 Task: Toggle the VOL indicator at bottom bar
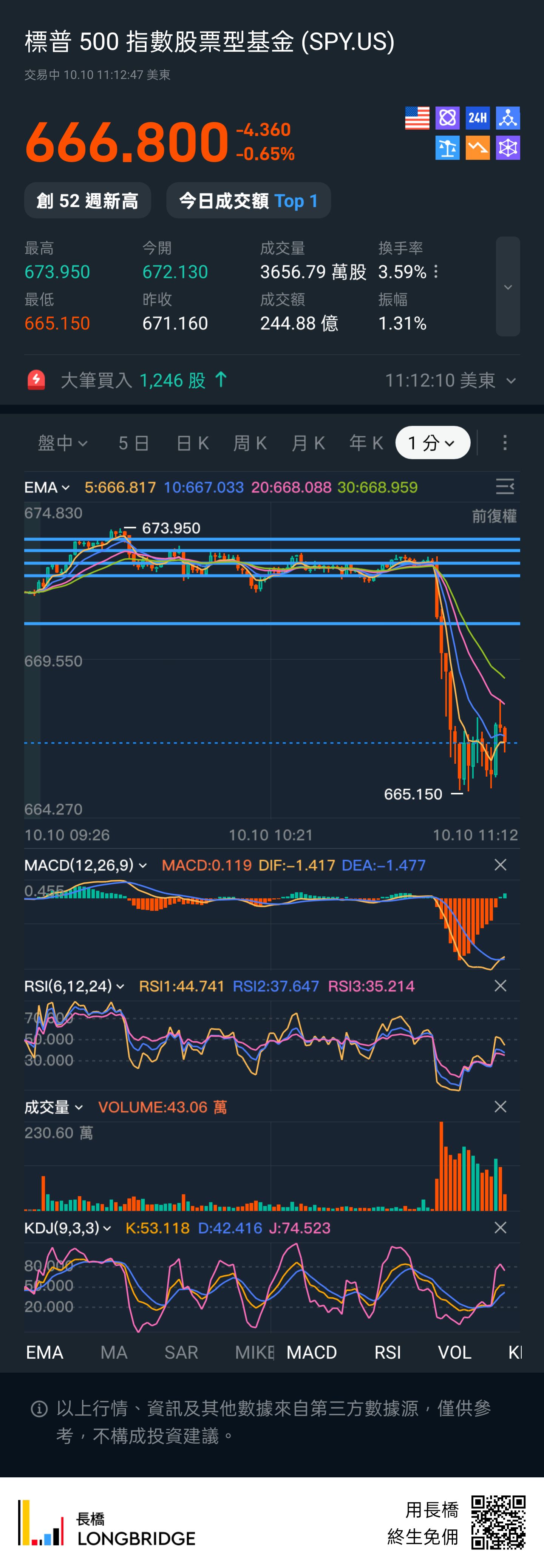(454, 1353)
